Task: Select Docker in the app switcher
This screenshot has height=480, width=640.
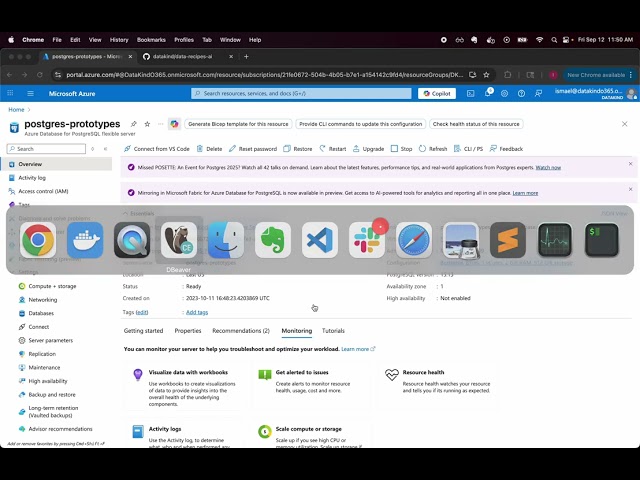Action: coord(85,240)
